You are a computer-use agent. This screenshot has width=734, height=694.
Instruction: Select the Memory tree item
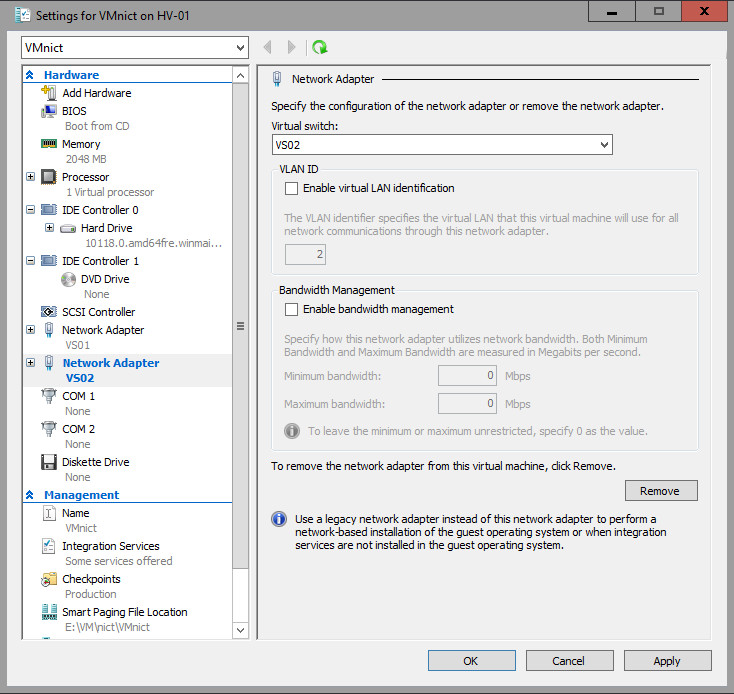coord(81,144)
